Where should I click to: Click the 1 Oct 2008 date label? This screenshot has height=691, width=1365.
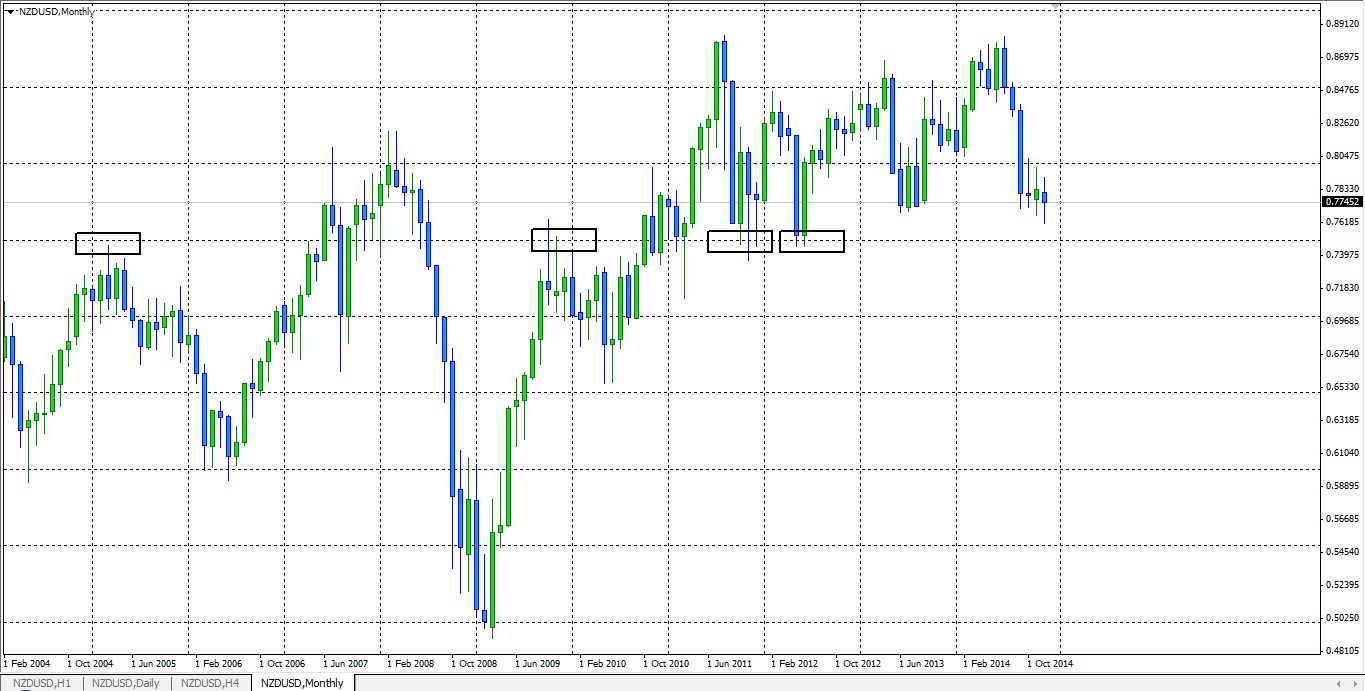[474, 663]
